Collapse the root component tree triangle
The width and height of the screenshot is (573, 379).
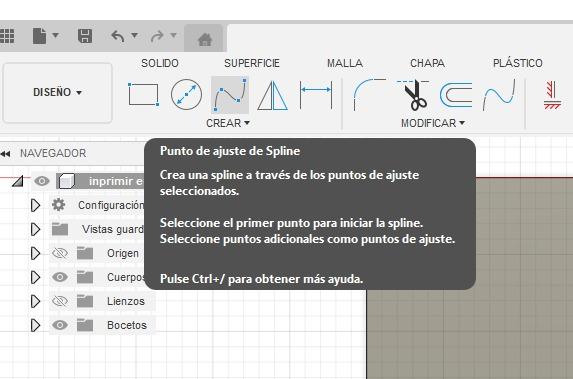pos(18,181)
